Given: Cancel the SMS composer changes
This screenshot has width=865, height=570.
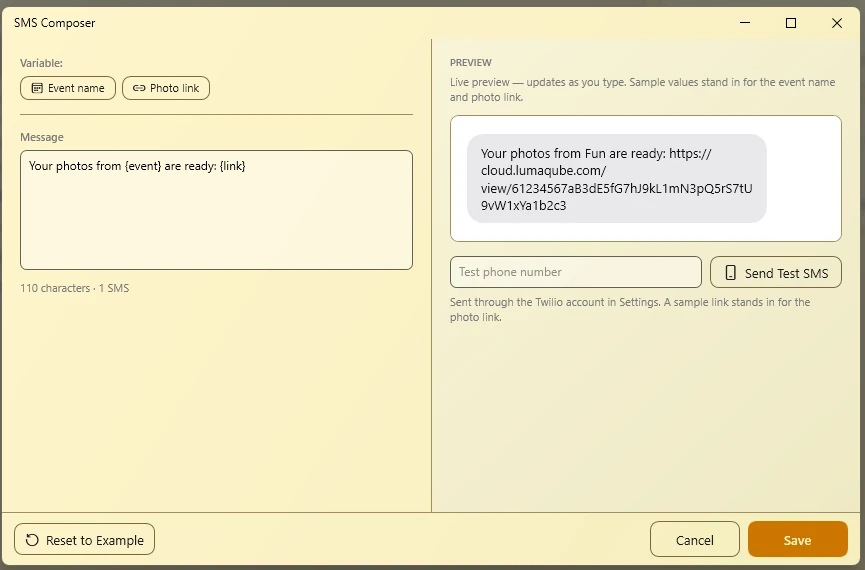Looking at the screenshot, I should 695,540.
